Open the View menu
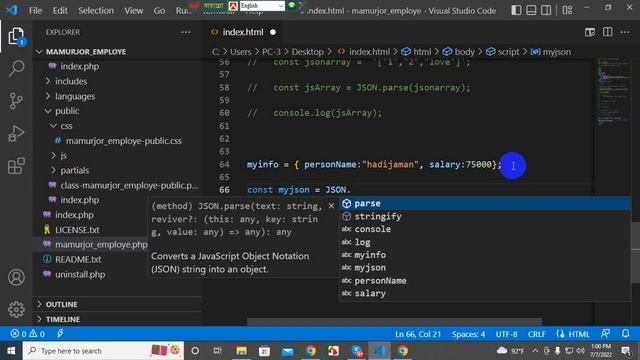 pos(133,11)
